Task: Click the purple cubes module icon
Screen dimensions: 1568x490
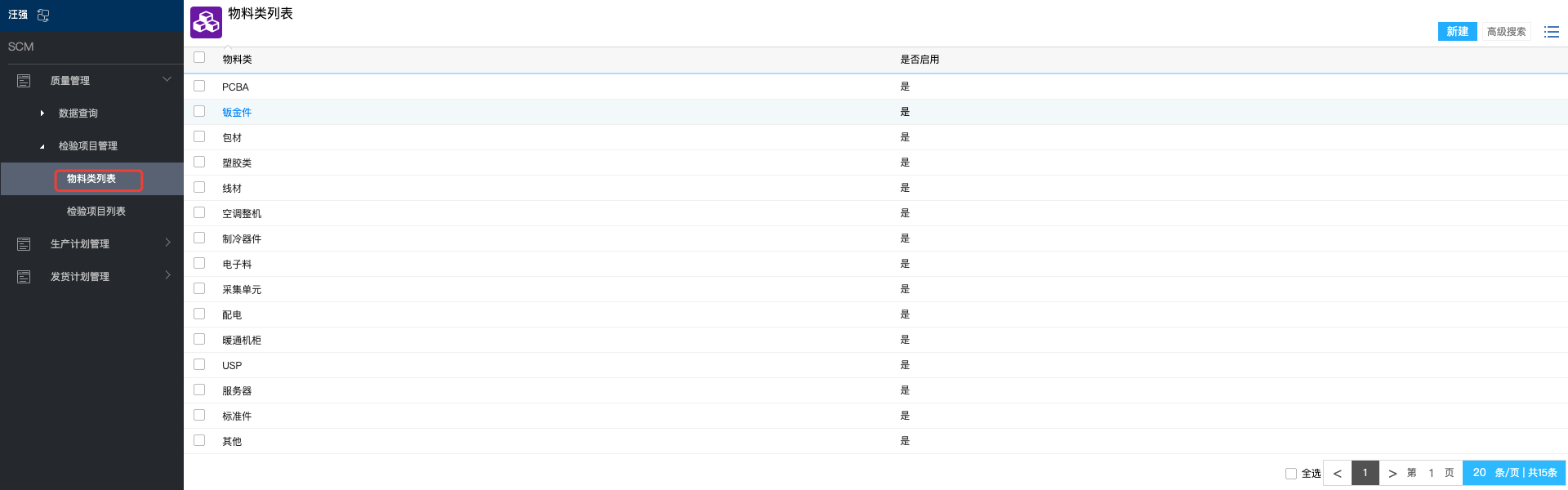Action: (x=206, y=23)
